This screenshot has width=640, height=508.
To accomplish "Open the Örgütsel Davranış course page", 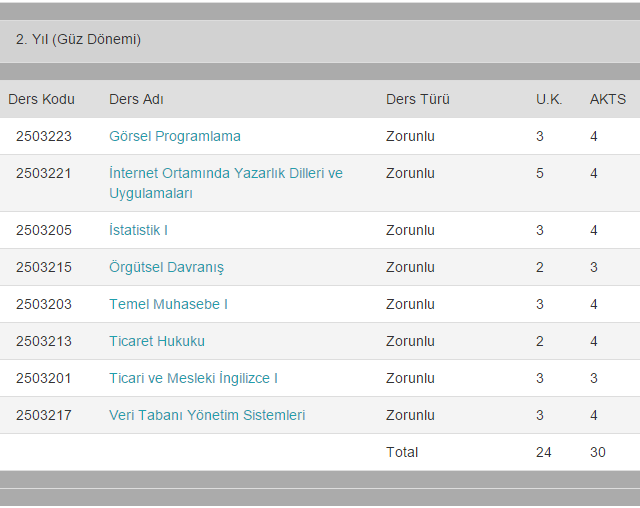I will 166,267.
